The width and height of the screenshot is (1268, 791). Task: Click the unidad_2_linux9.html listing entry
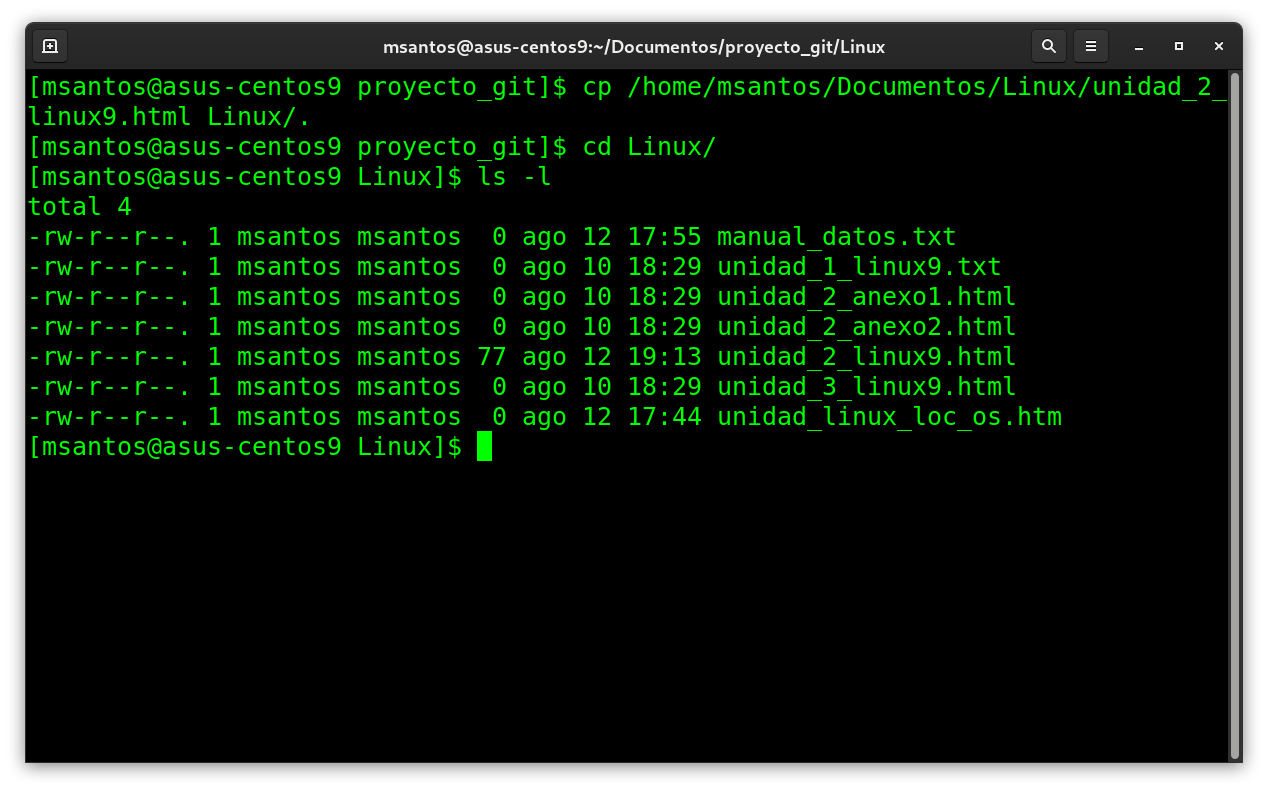tap(866, 357)
